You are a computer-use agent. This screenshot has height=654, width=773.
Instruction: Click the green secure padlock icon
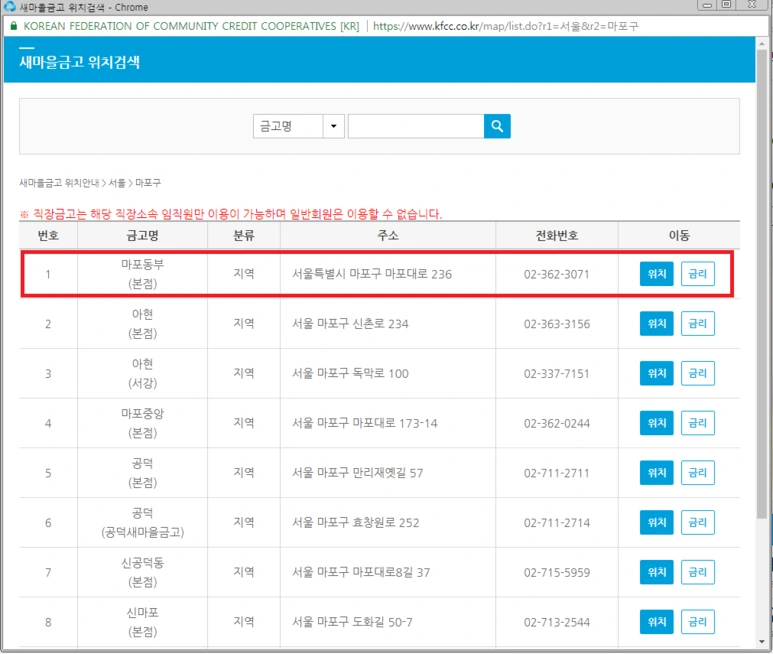click(x=13, y=26)
